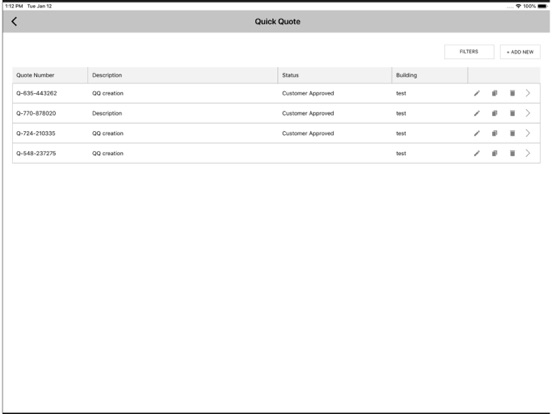
Task: Click building 'test' in row Q-724-210335
Action: [x=401, y=133]
